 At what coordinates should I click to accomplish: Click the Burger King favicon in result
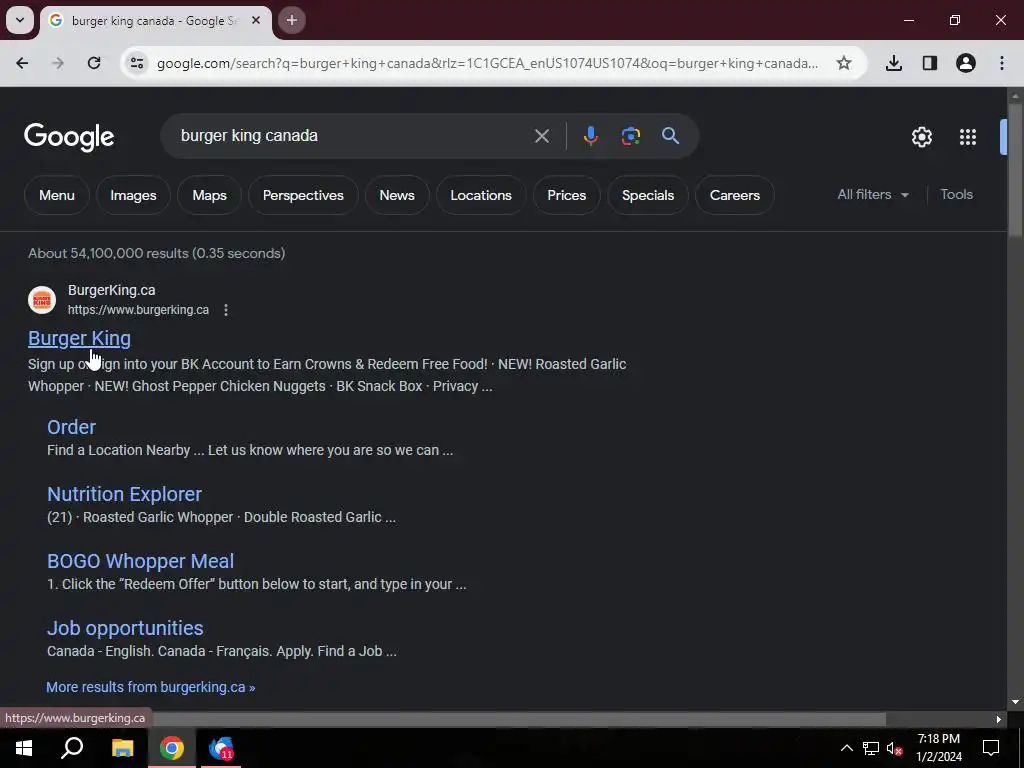pos(42,300)
